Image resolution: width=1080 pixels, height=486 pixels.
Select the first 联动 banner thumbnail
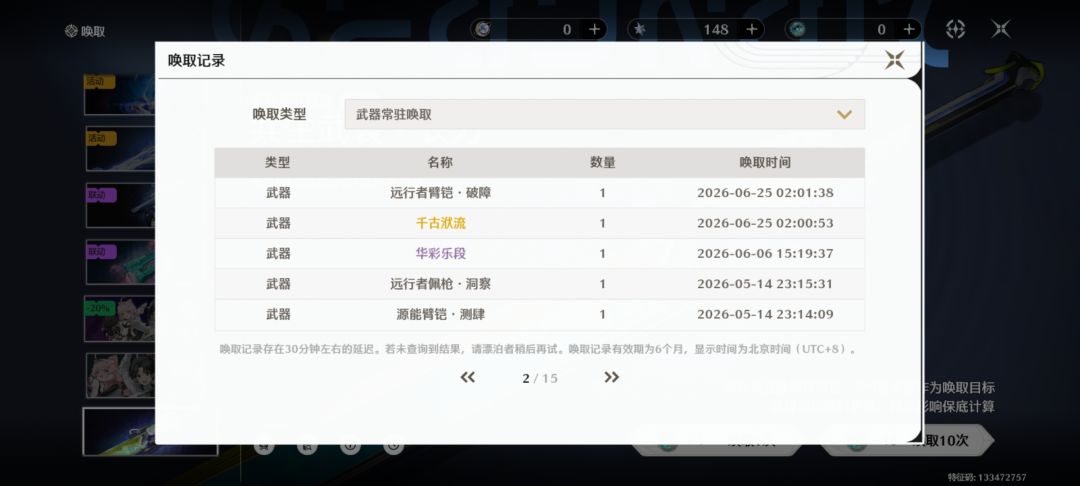pyautogui.click(x=119, y=205)
